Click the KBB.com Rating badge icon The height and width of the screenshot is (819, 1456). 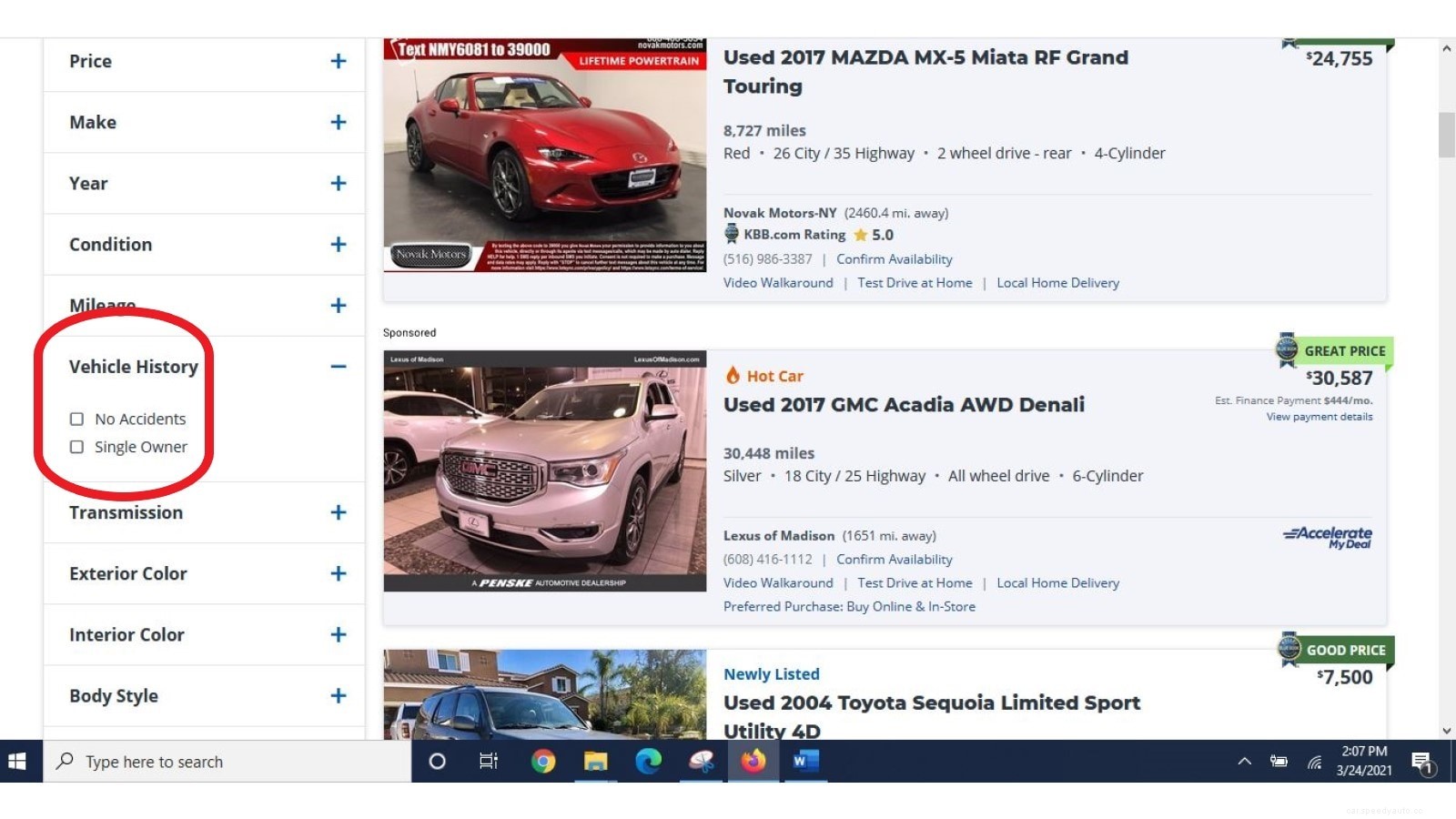point(733,234)
